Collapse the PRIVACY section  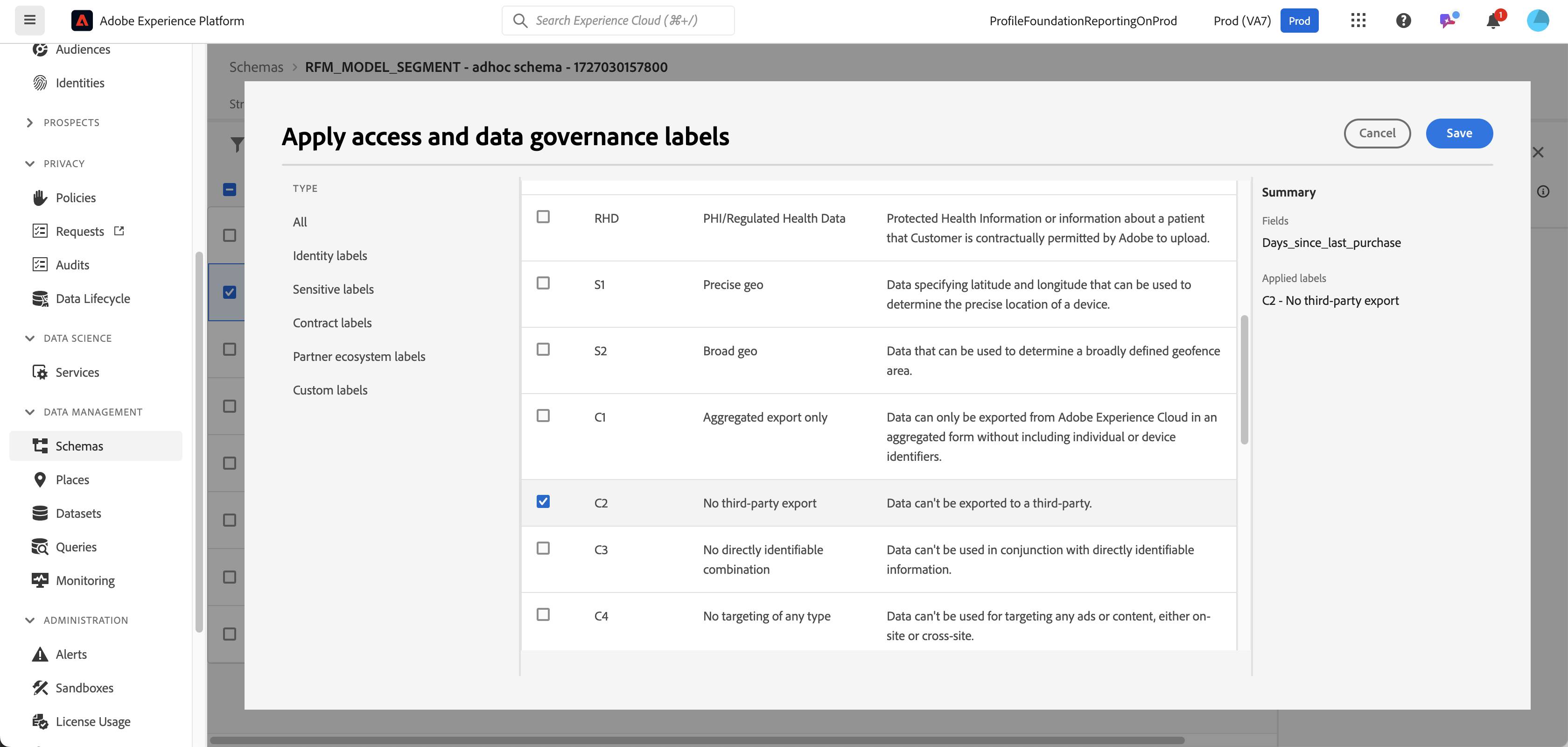tap(30, 164)
